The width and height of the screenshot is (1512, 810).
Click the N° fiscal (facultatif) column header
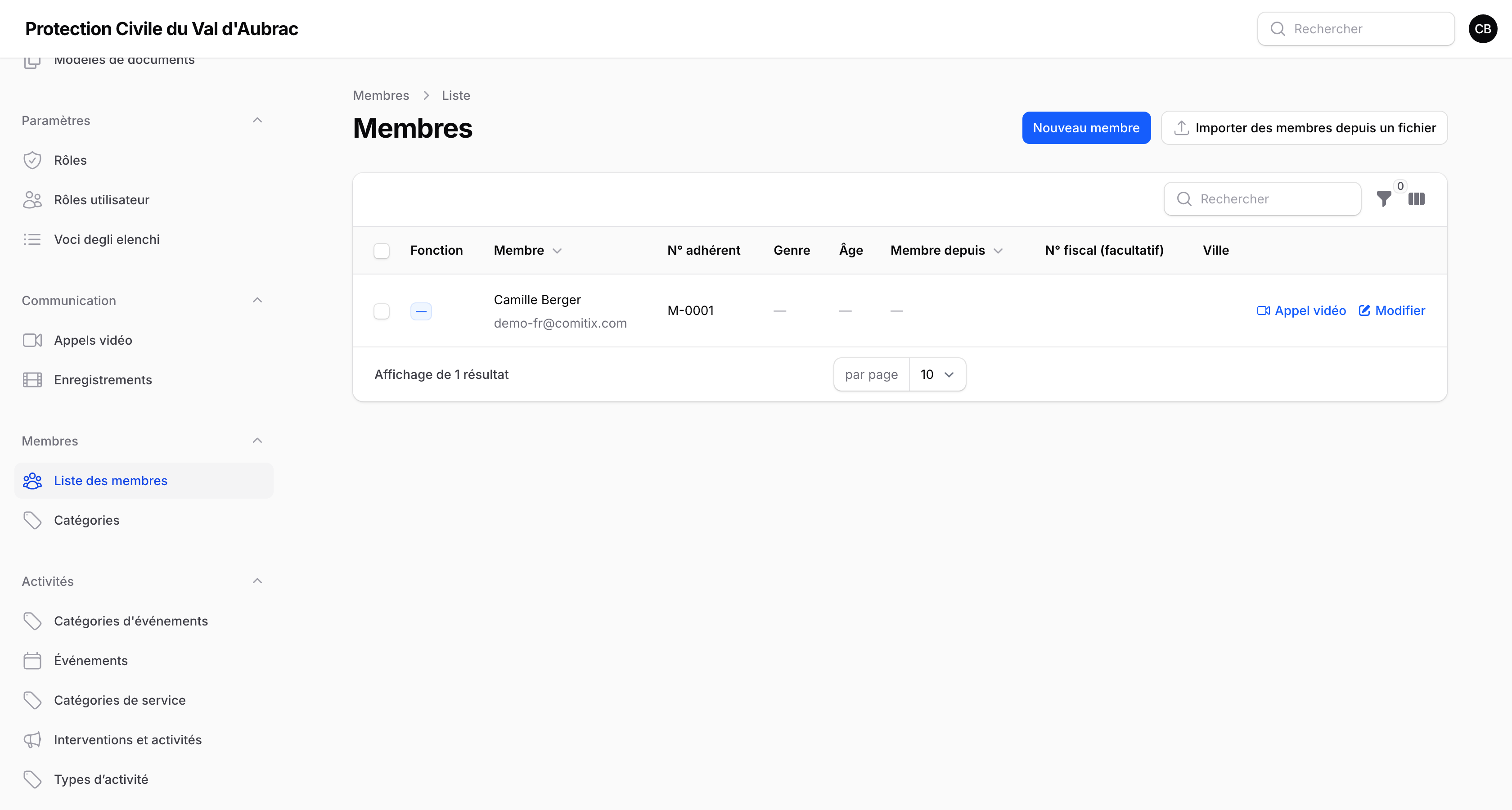[1104, 251]
